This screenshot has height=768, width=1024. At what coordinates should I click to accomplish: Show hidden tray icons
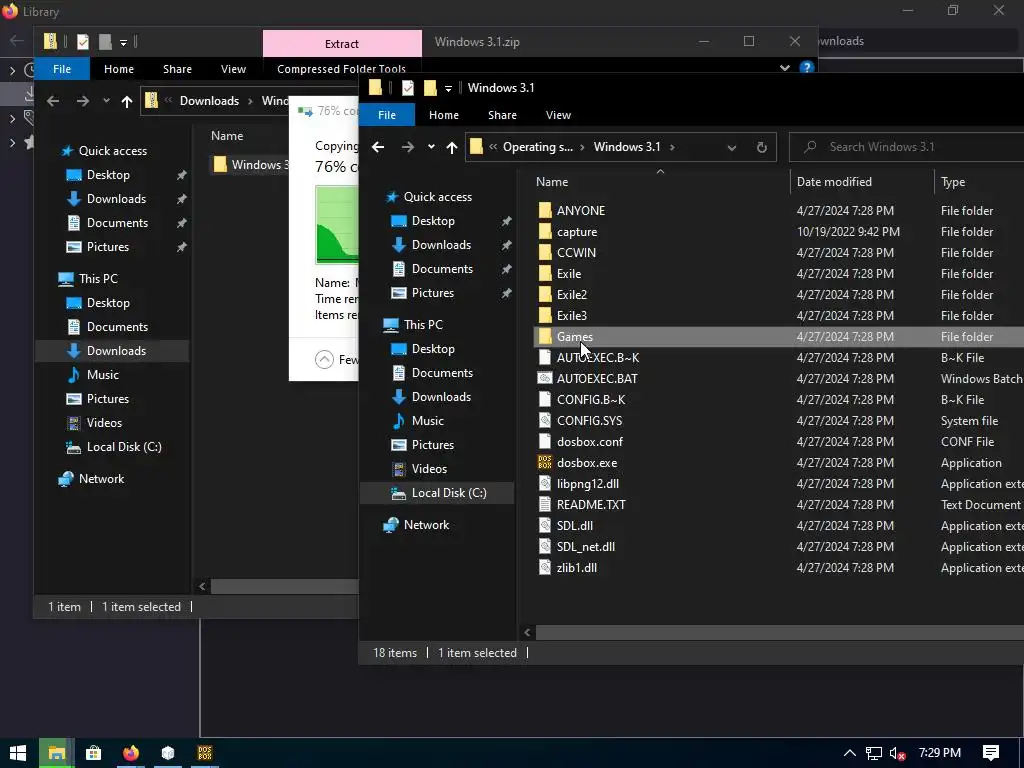(850, 753)
